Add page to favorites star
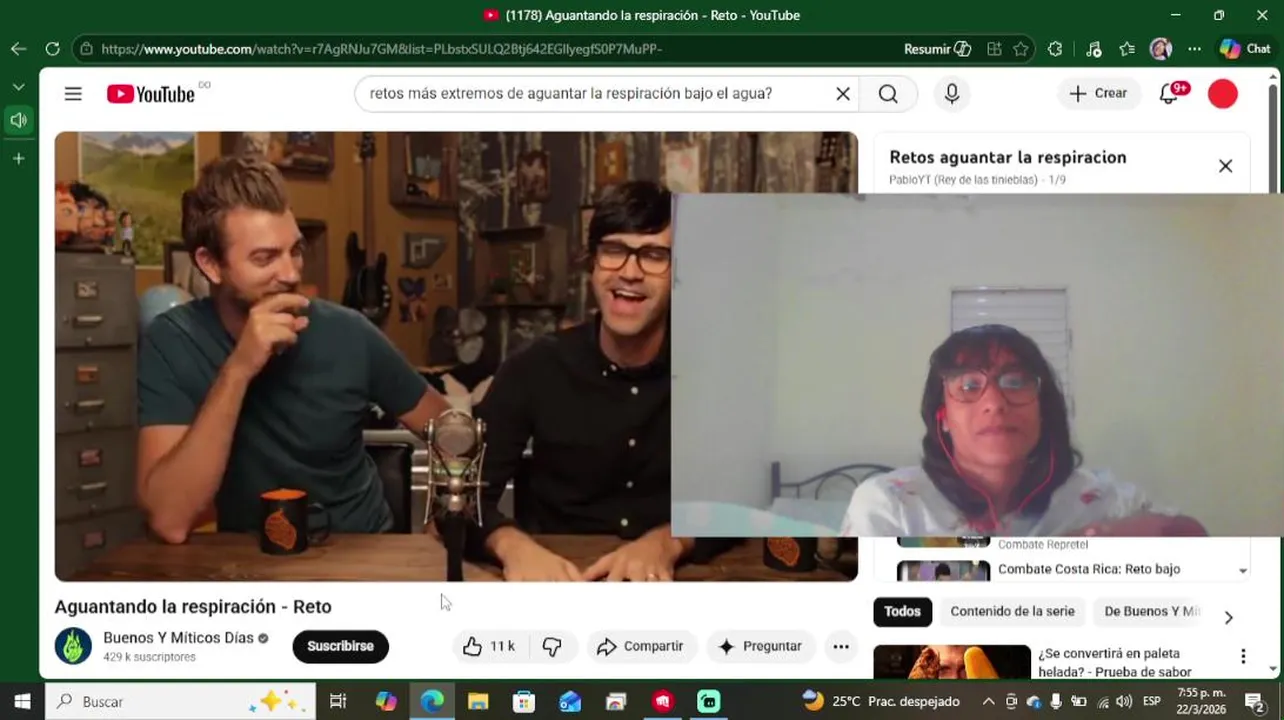This screenshot has height=720, width=1284. (1020, 49)
